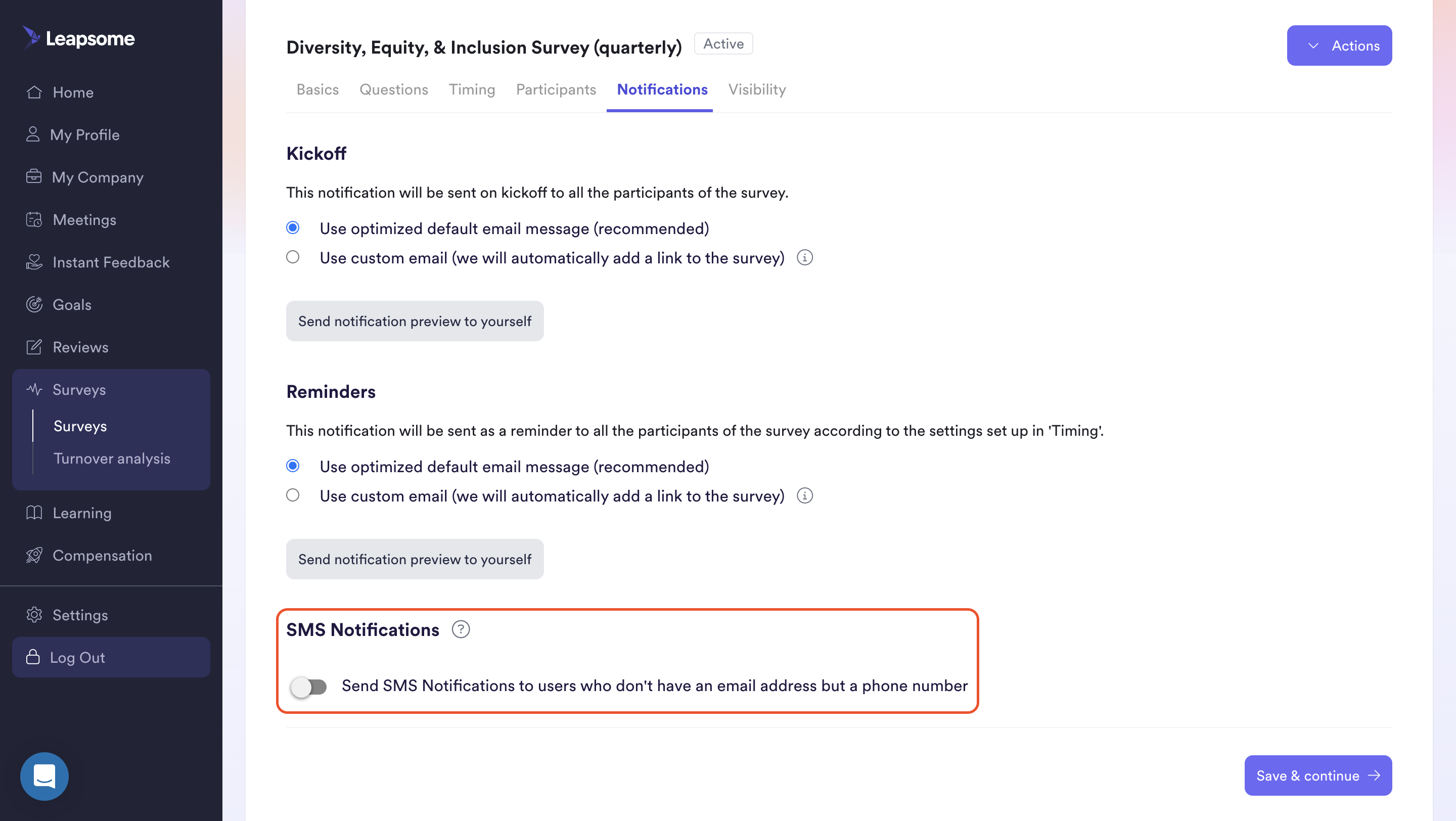Send Kickoff notification preview to yourself
The height and width of the screenshot is (821, 1456).
coord(415,321)
